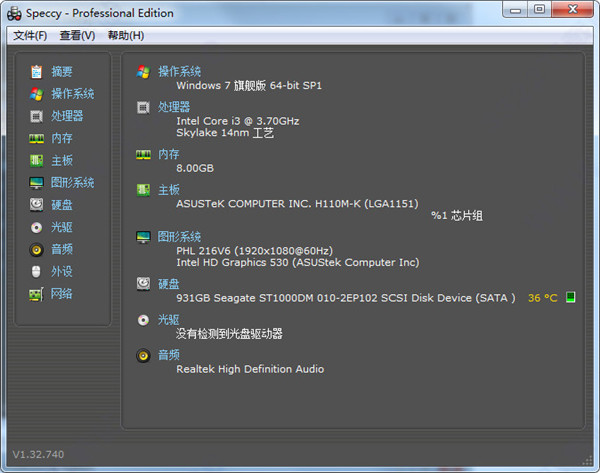Open the 主板 heading link in summary
Image resolution: width=600 pixels, height=473 pixels.
[x=169, y=190]
